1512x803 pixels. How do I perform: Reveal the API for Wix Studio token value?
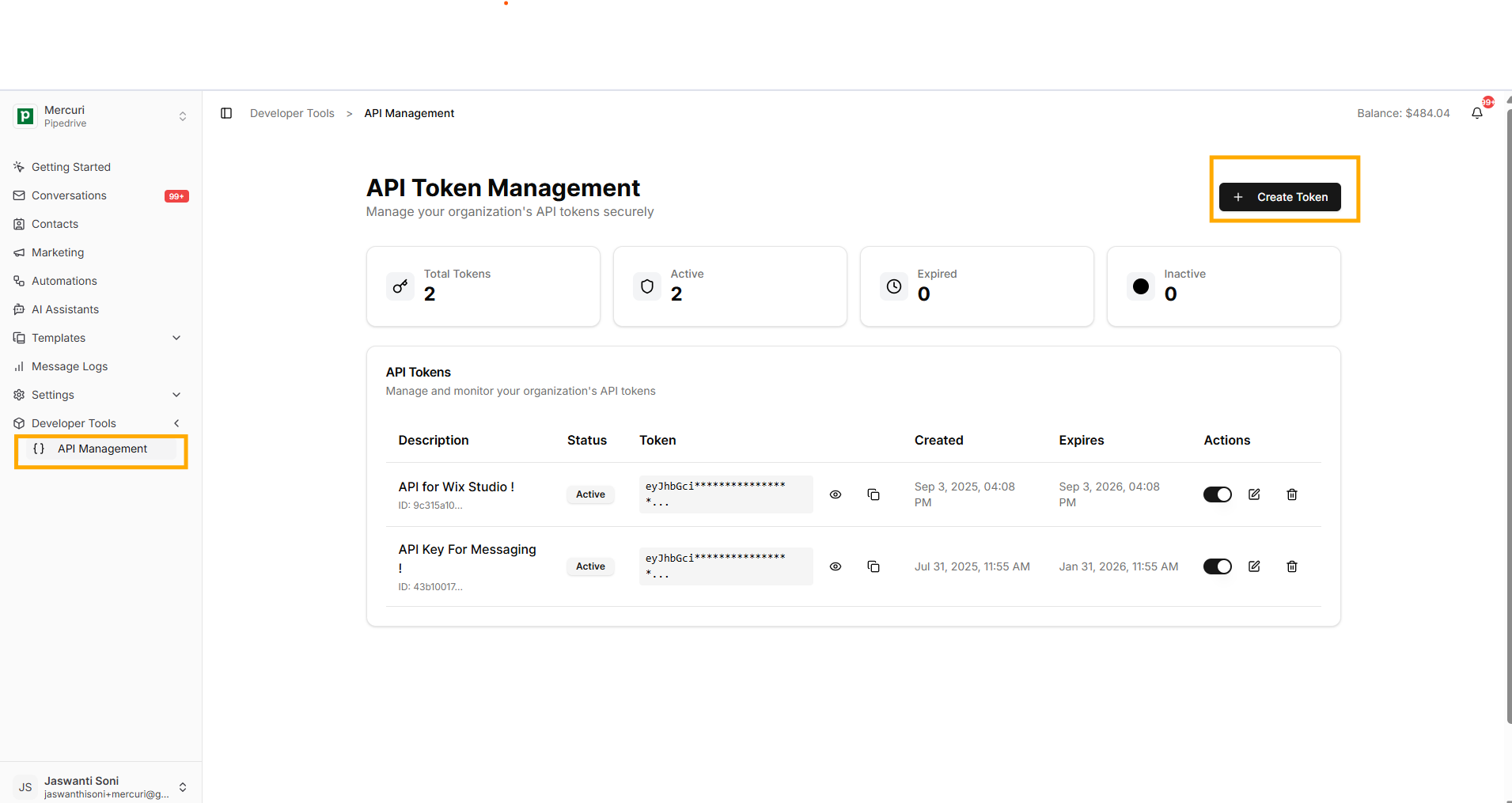pos(836,494)
